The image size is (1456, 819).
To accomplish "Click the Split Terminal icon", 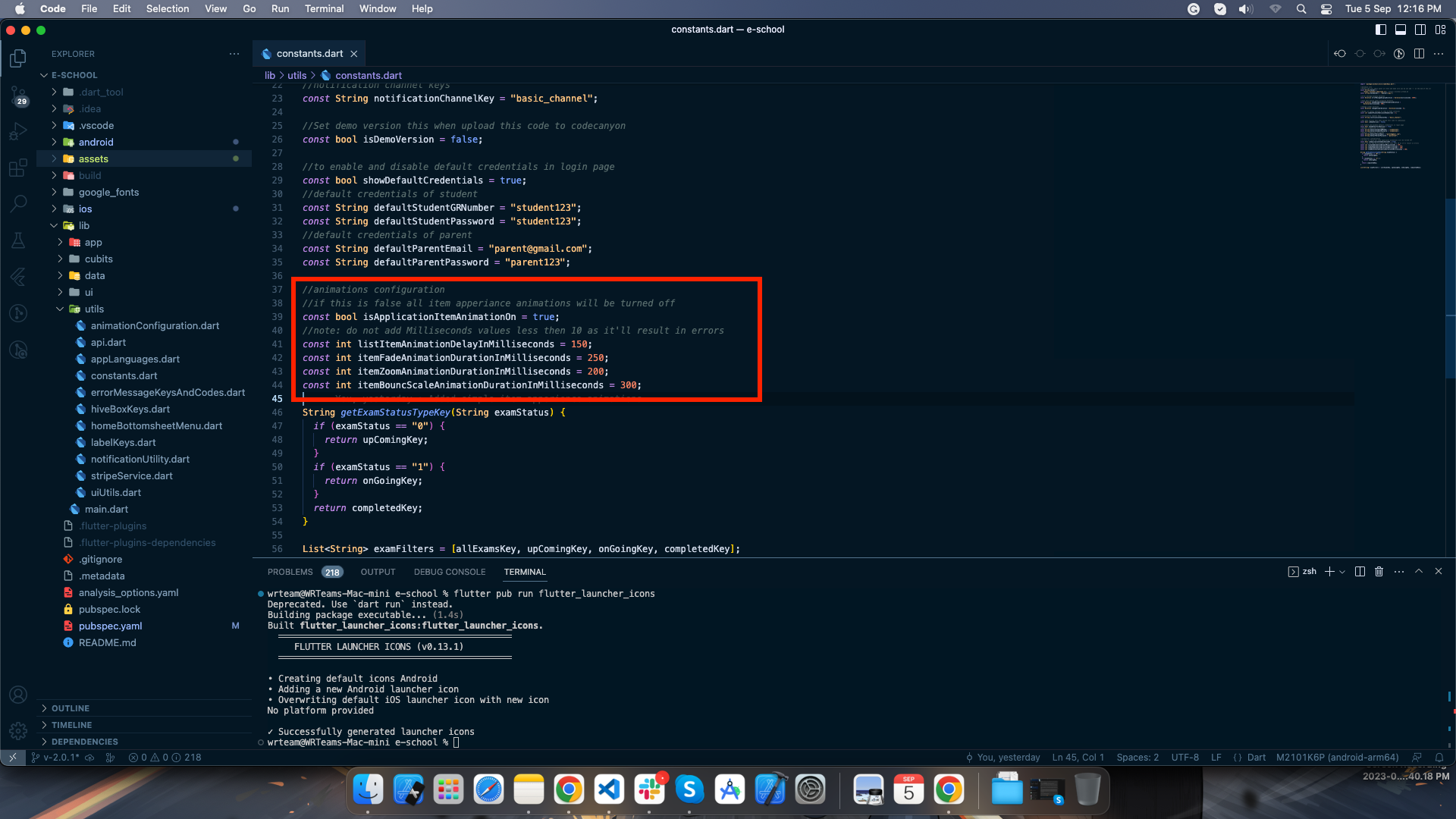I will [1360, 572].
